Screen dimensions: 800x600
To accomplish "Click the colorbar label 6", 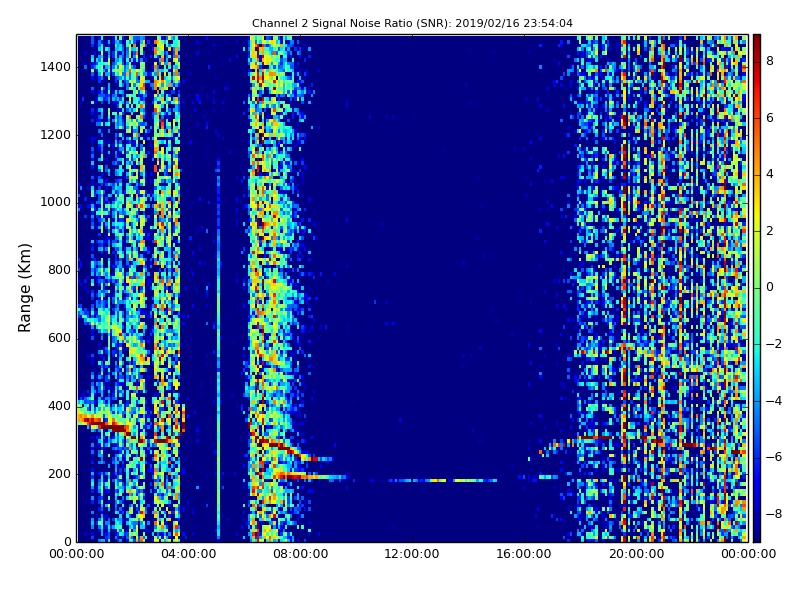I will [x=770, y=118].
